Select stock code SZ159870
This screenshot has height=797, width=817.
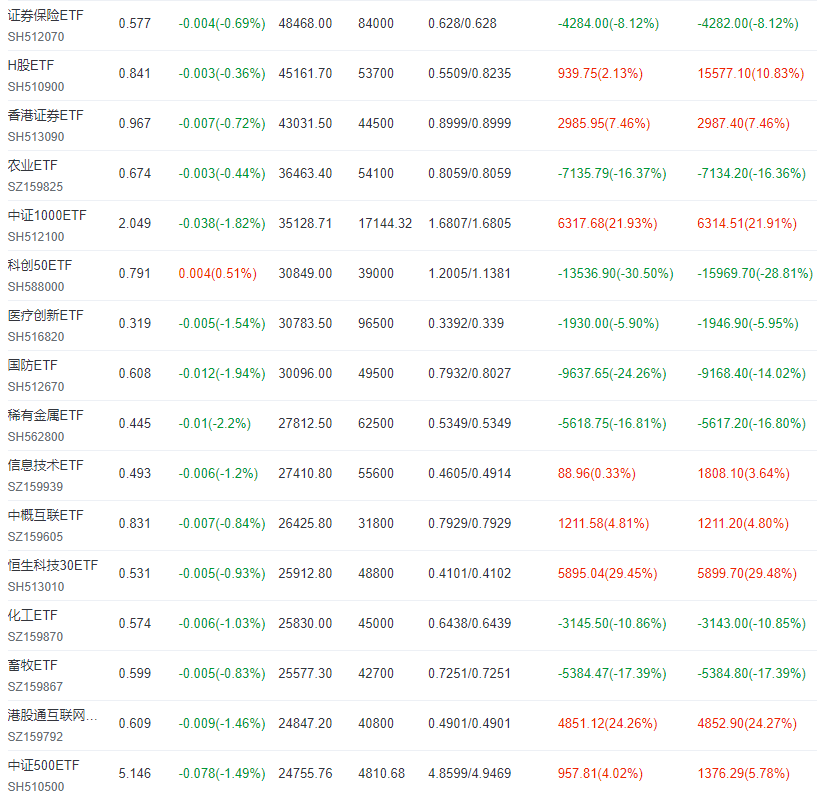[x=35, y=637]
